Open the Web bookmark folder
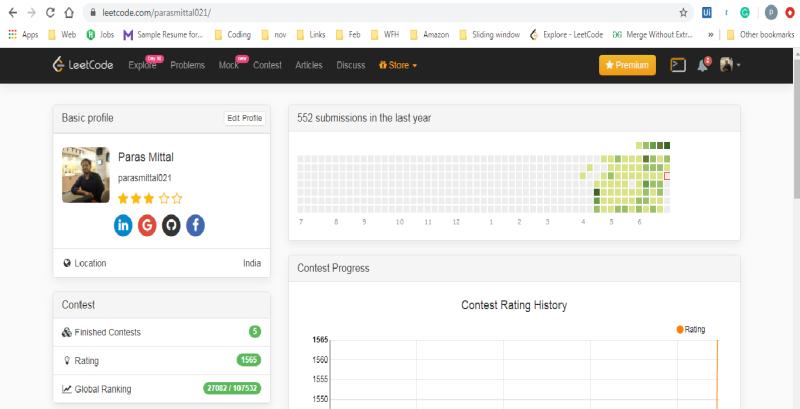The image size is (800, 409). point(62,35)
